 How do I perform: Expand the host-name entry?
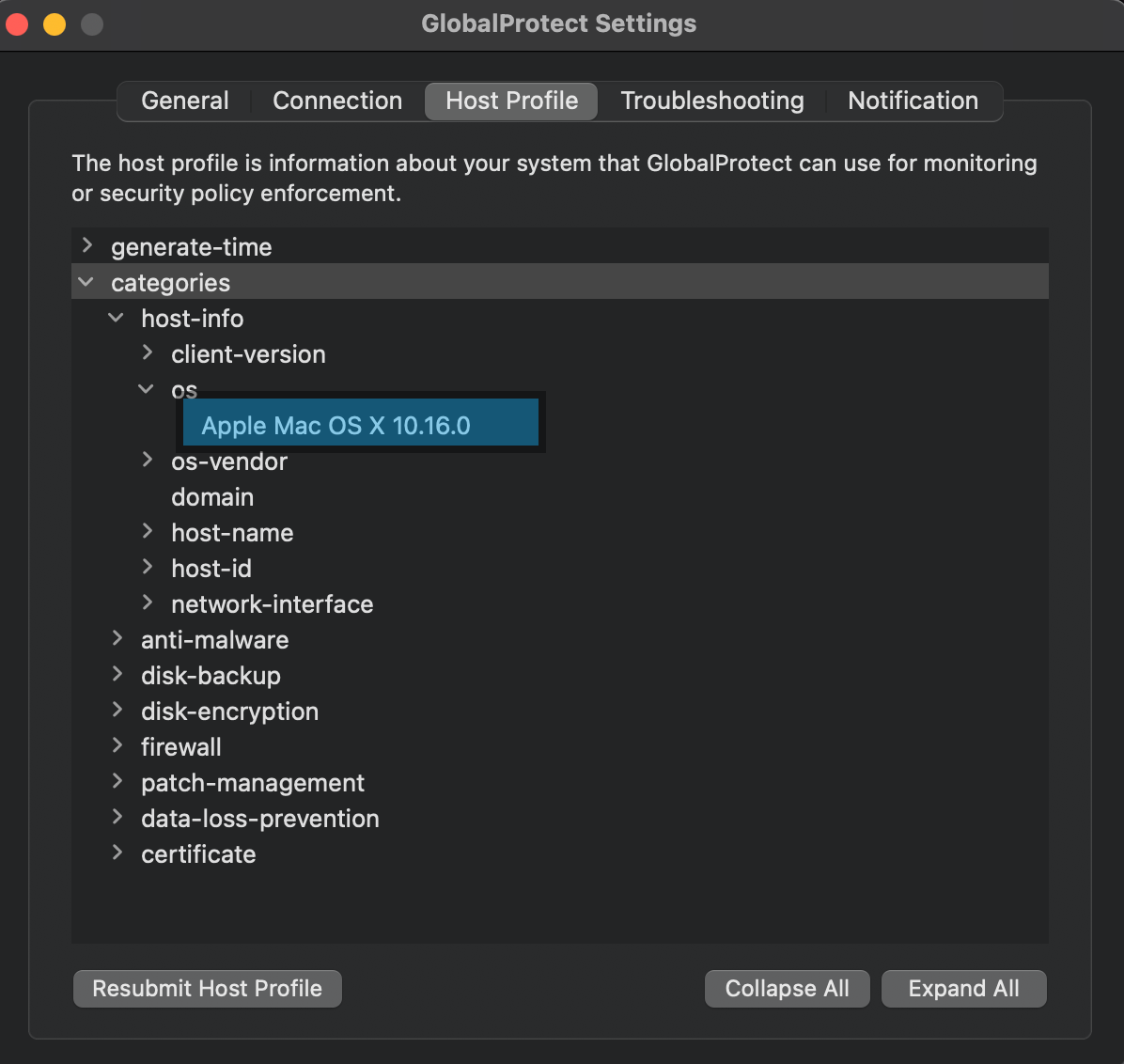(x=148, y=531)
